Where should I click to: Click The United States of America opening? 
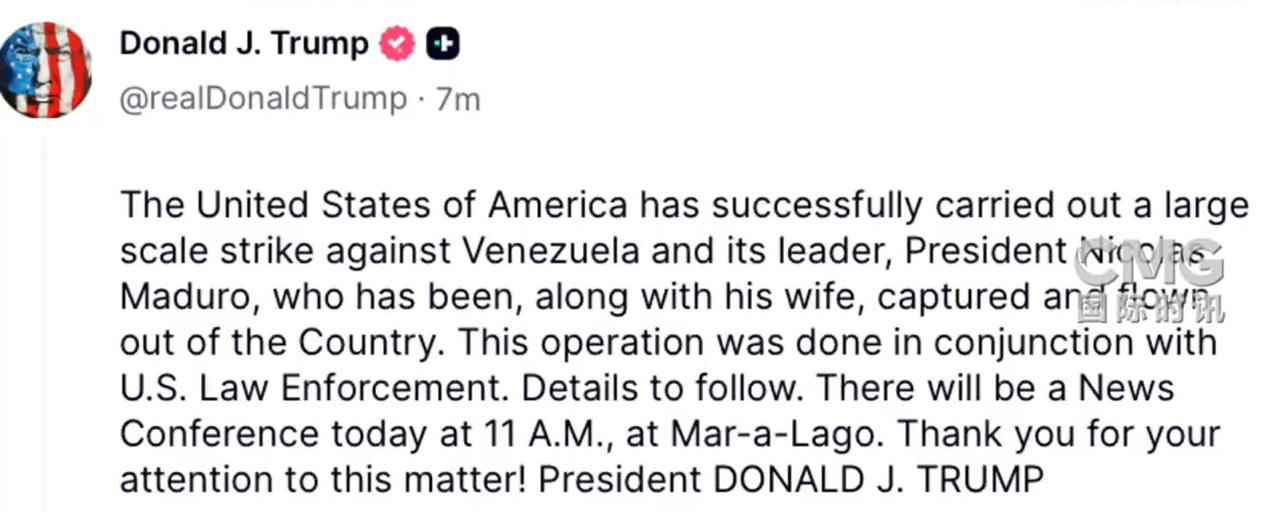point(374,204)
